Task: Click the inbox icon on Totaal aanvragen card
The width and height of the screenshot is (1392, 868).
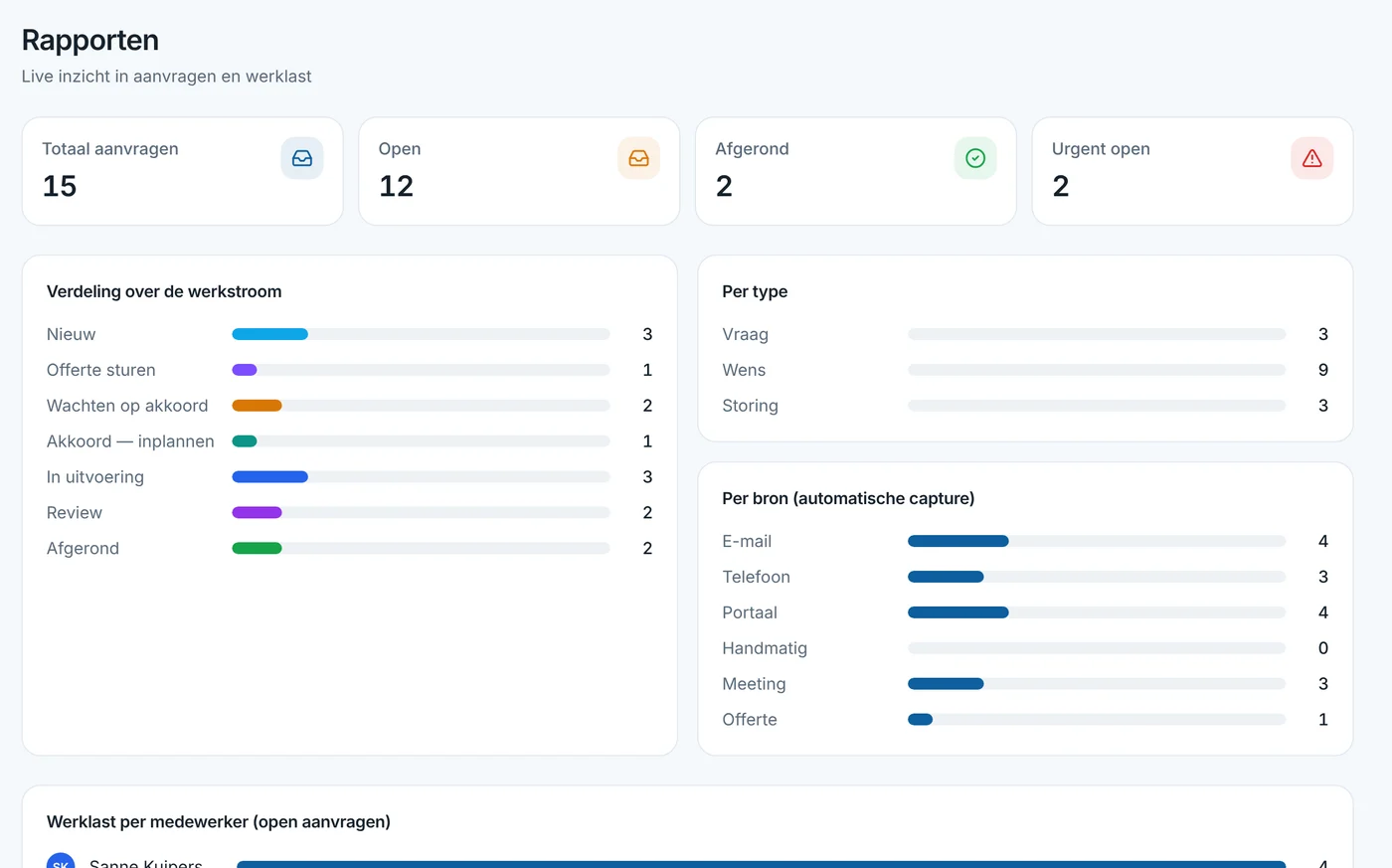Action: point(302,158)
